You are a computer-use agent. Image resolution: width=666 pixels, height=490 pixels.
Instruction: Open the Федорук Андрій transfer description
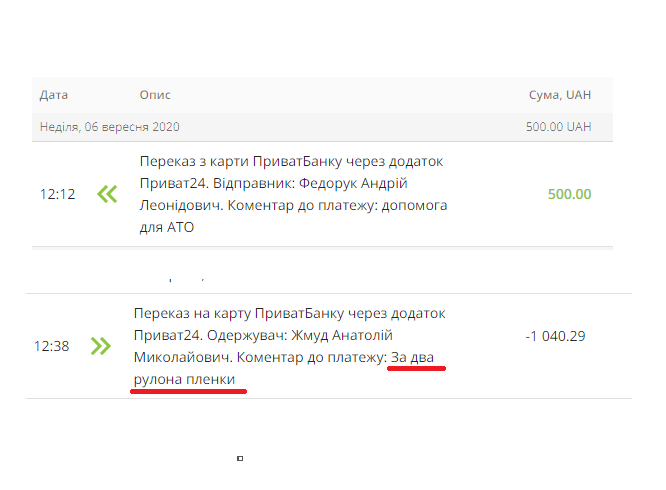[293, 194]
